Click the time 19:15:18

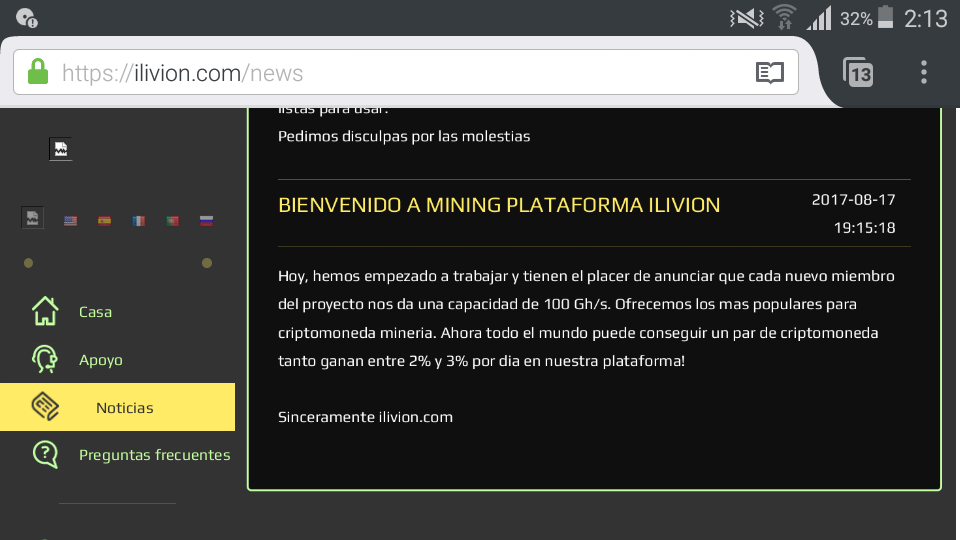864,228
